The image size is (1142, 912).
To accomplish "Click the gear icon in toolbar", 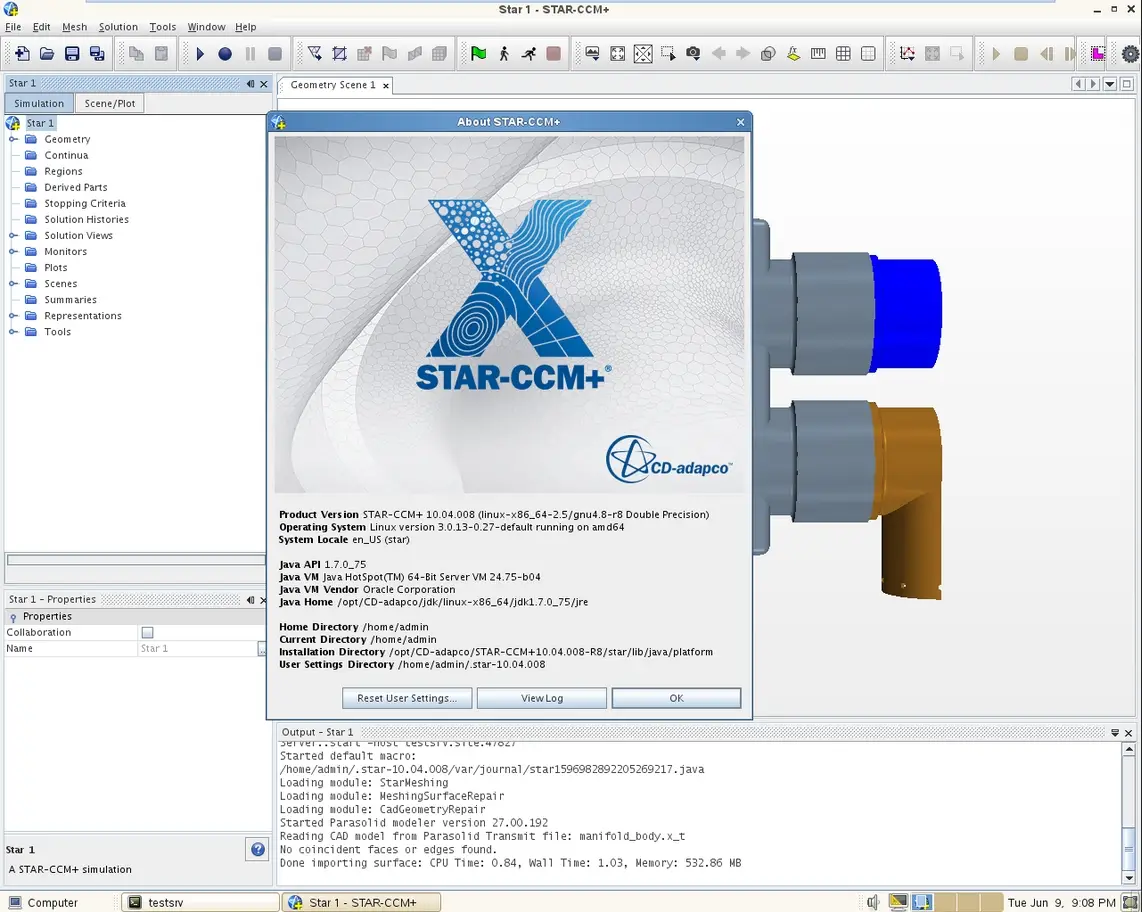I will (x=1130, y=53).
